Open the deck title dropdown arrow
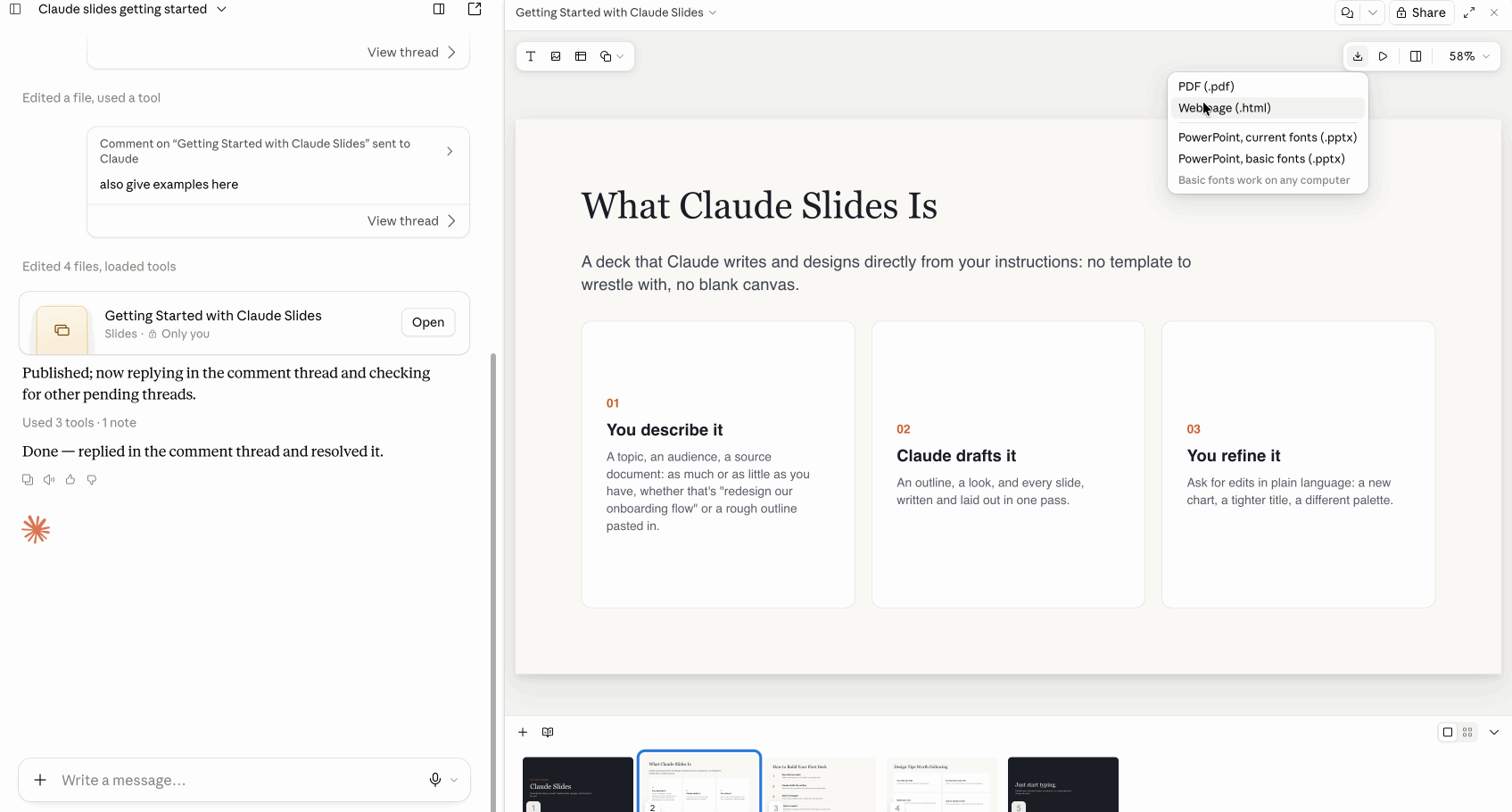Screen dimensions: 1512x812 (712, 12)
